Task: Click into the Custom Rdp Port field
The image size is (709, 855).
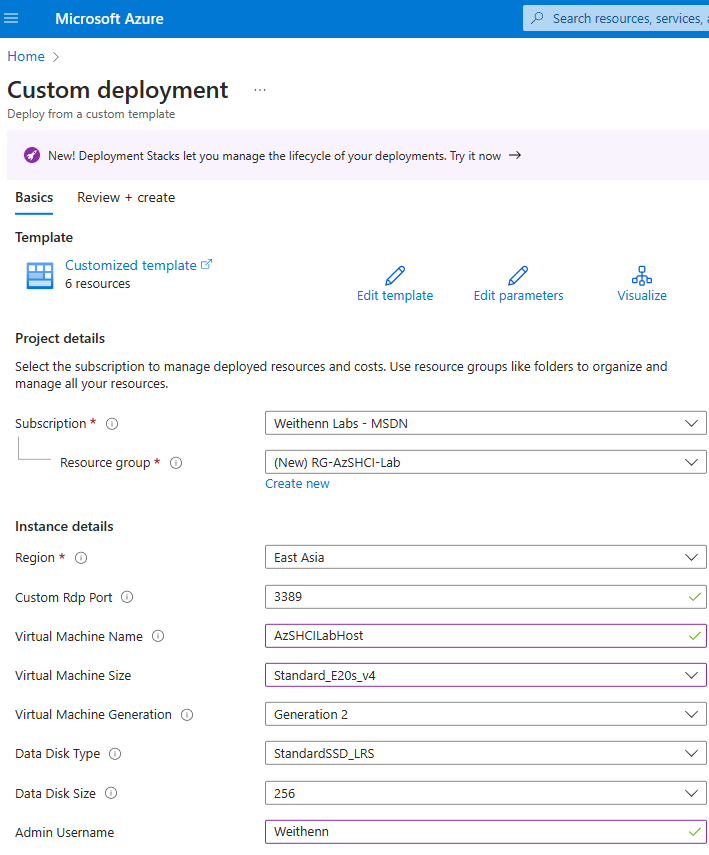Action: [485, 597]
